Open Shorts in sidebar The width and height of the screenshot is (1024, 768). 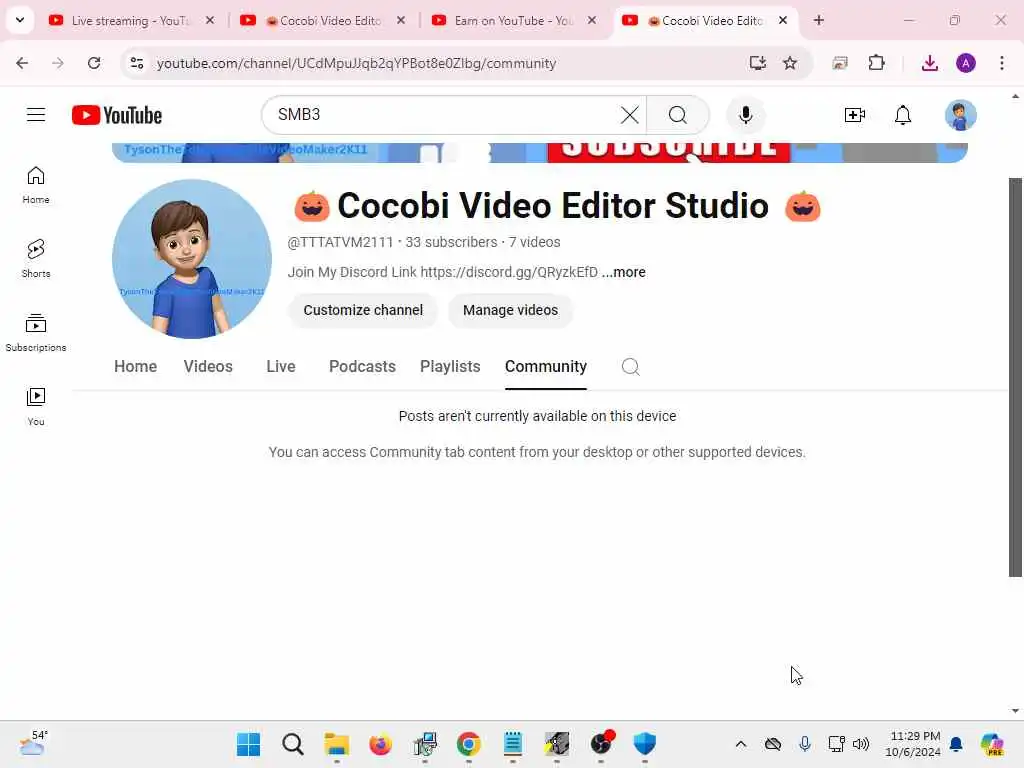tap(36, 259)
